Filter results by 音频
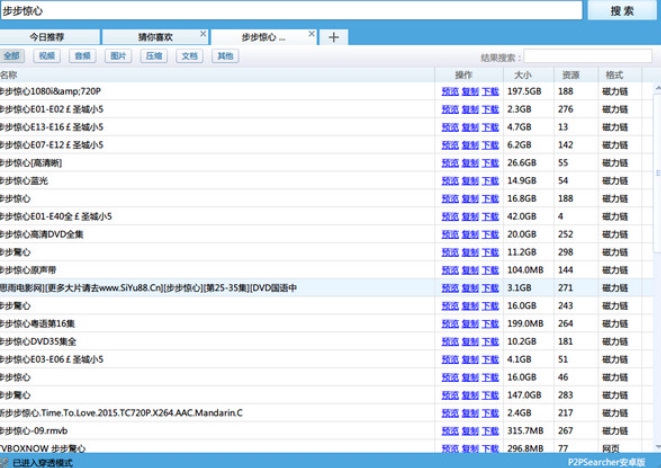661x468 pixels. pyautogui.click(x=82, y=57)
